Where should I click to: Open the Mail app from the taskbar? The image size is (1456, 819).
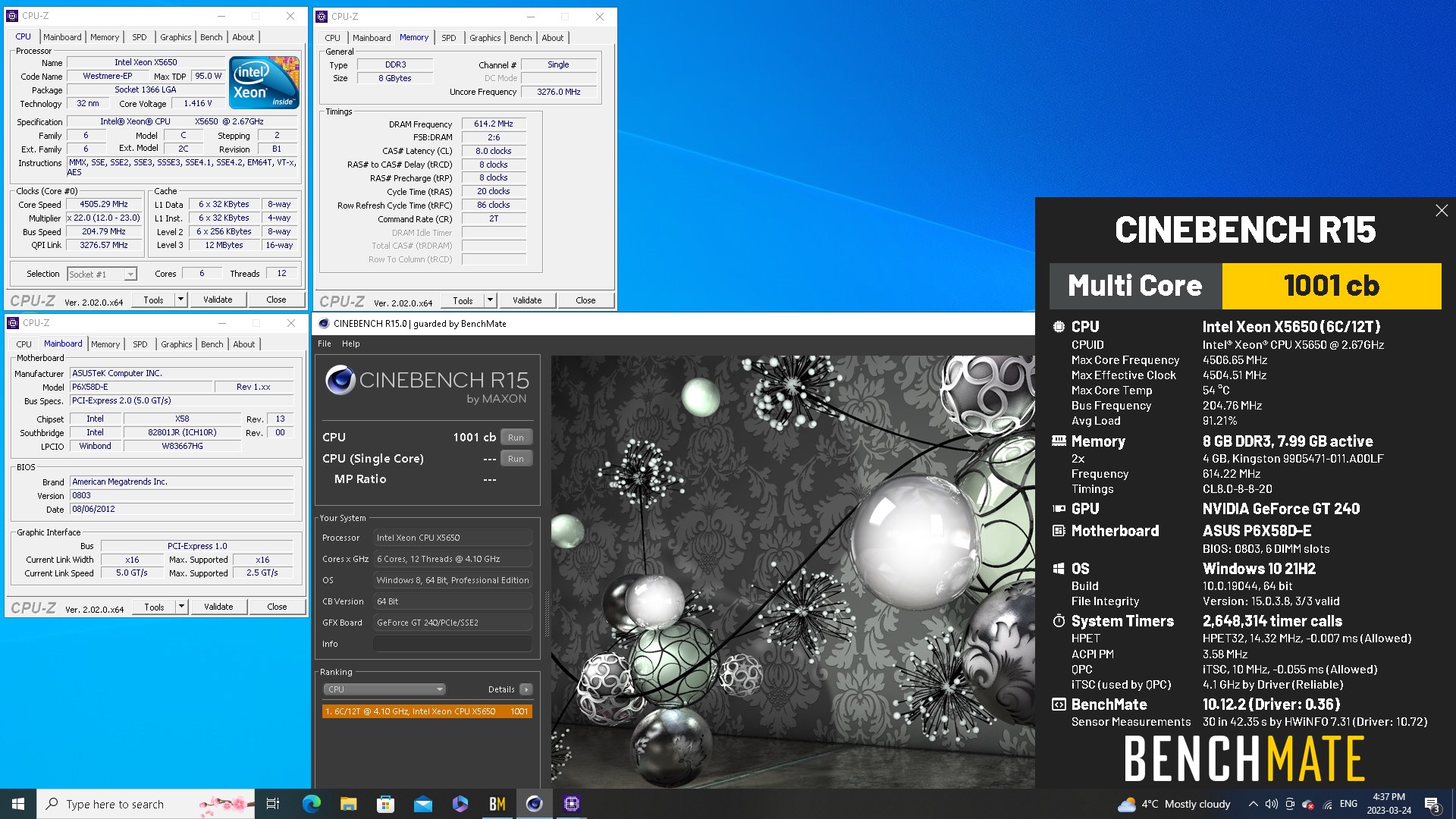[422, 804]
